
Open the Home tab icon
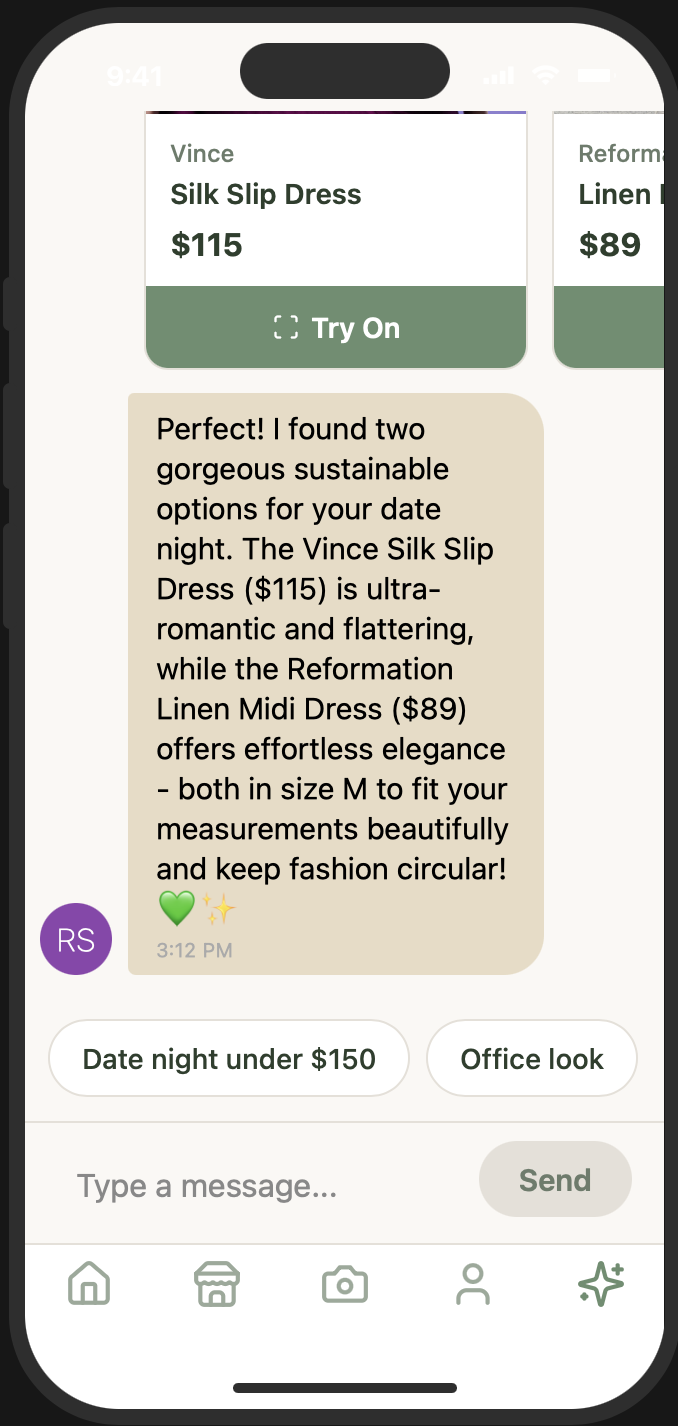[x=89, y=1284]
